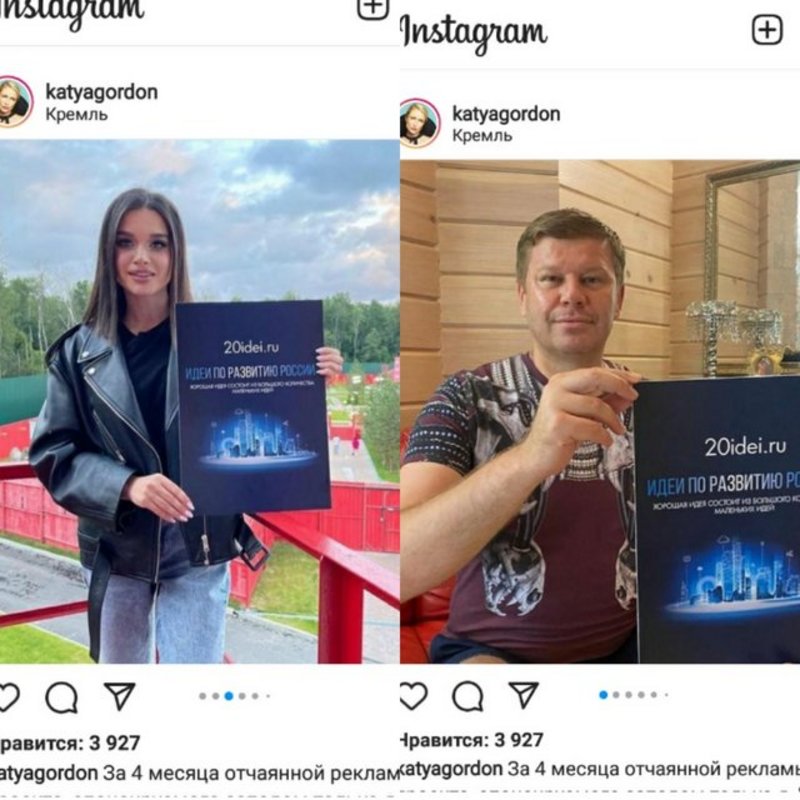Open katyagordon avatar in right post header
The height and width of the screenshot is (800, 800).
[419, 123]
